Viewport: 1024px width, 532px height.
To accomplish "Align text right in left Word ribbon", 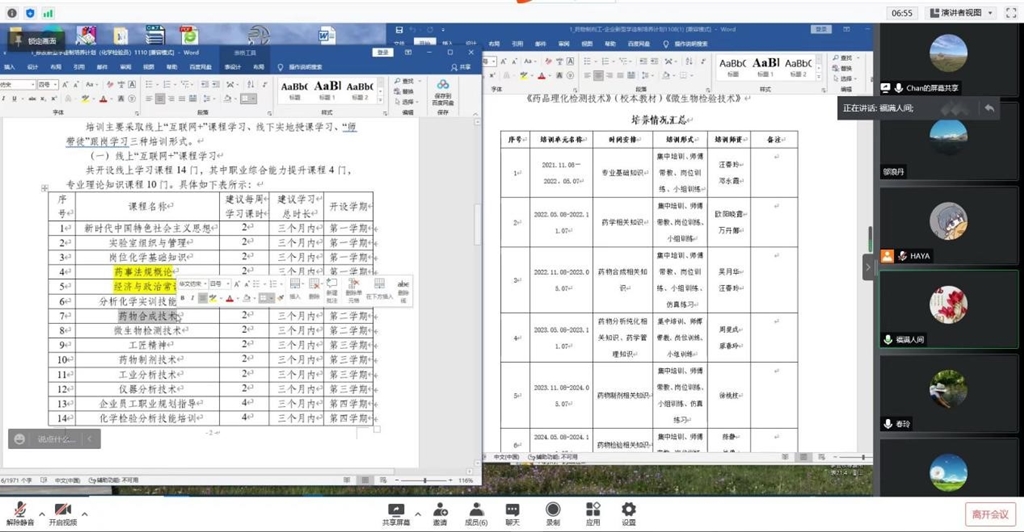I will click(171, 99).
